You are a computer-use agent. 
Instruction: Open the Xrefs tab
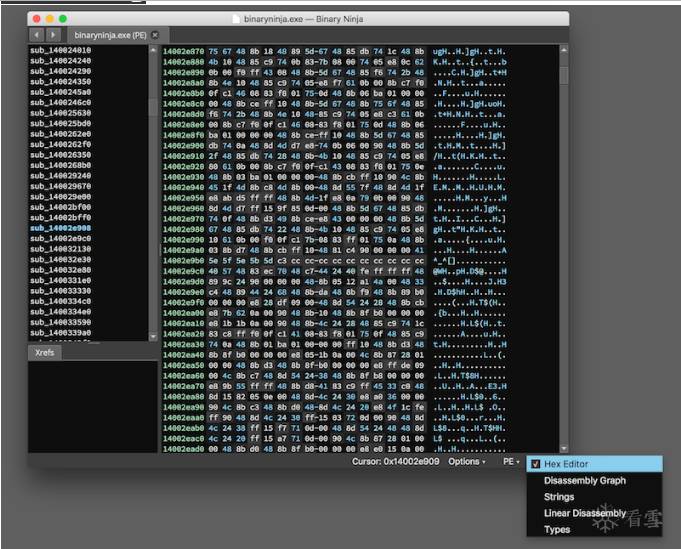click(x=45, y=353)
